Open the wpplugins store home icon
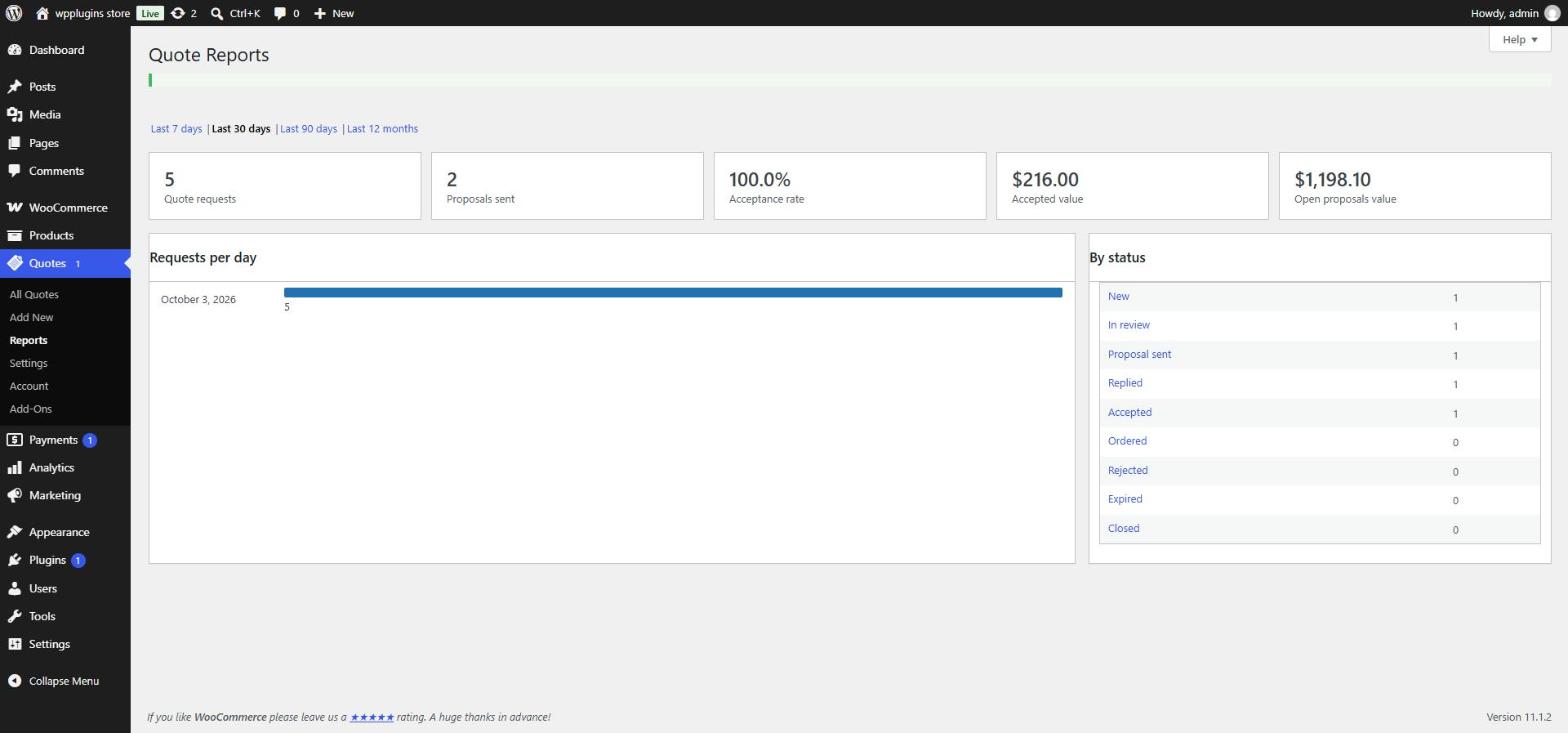 (x=42, y=13)
